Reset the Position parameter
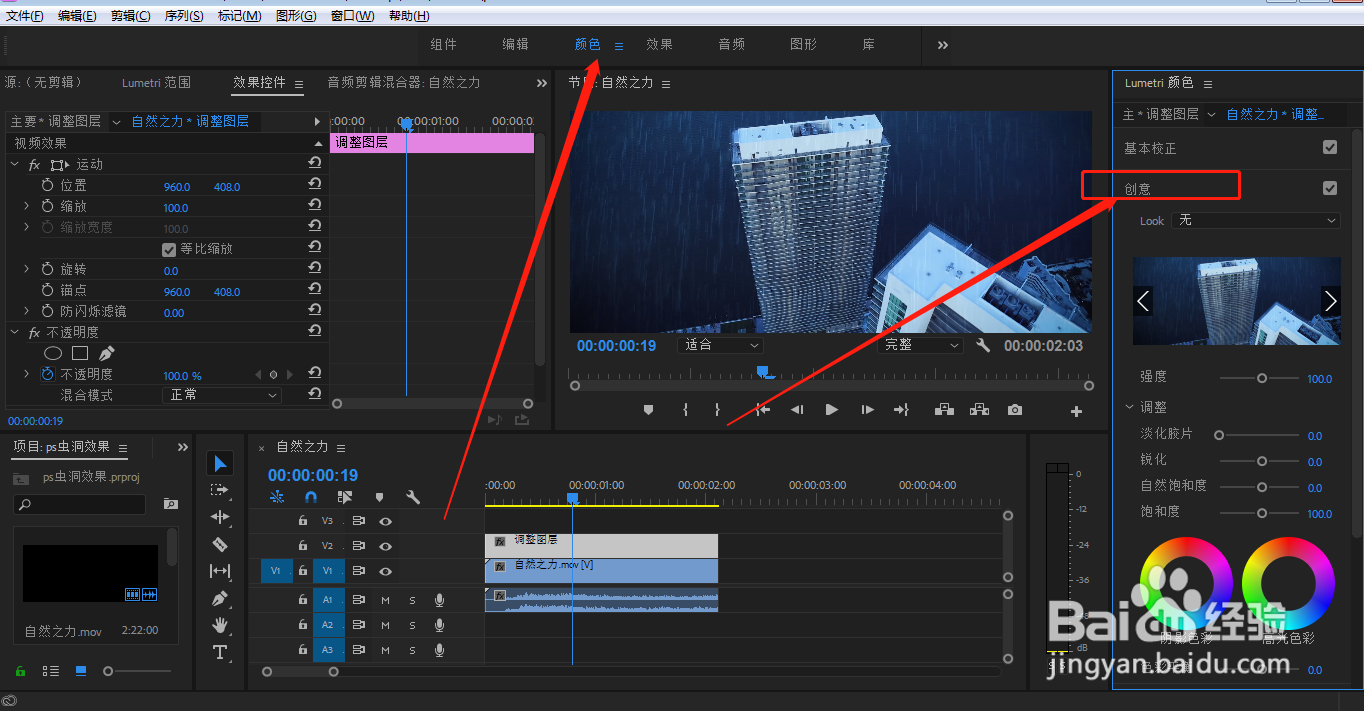Viewport: 1364px width, 711px height. click(314, 185)
